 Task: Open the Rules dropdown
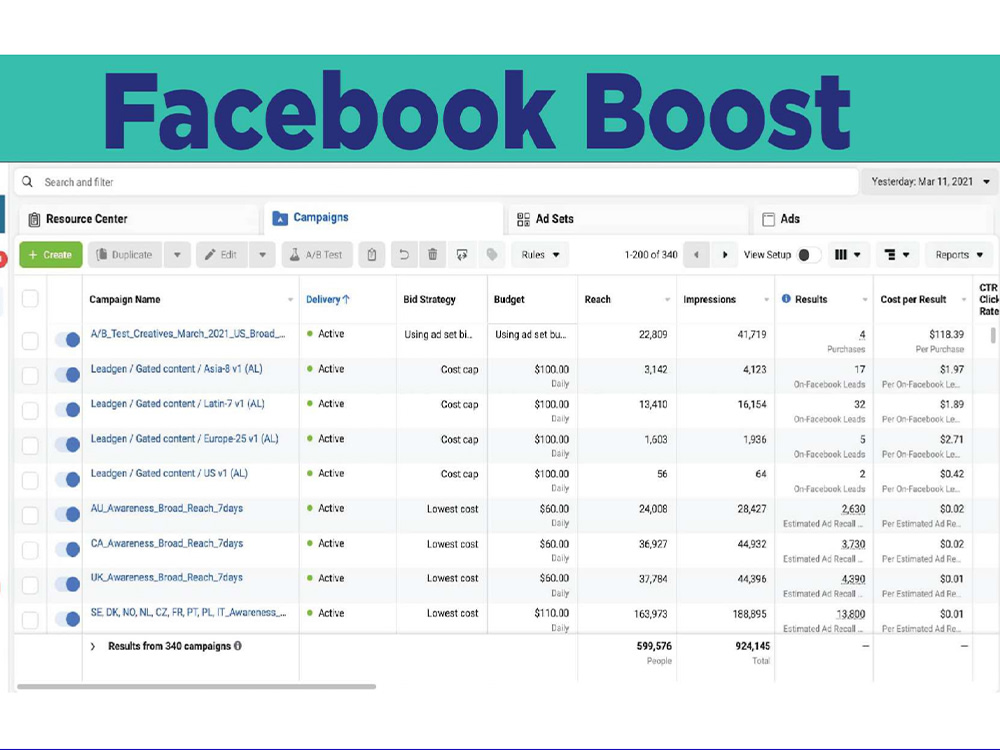tap(540, 254)
